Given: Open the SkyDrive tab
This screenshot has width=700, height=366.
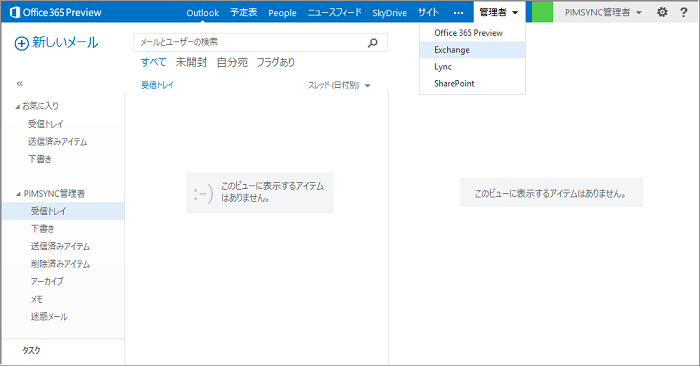Looking at the screenshot, I should click(x=389, y=12).
